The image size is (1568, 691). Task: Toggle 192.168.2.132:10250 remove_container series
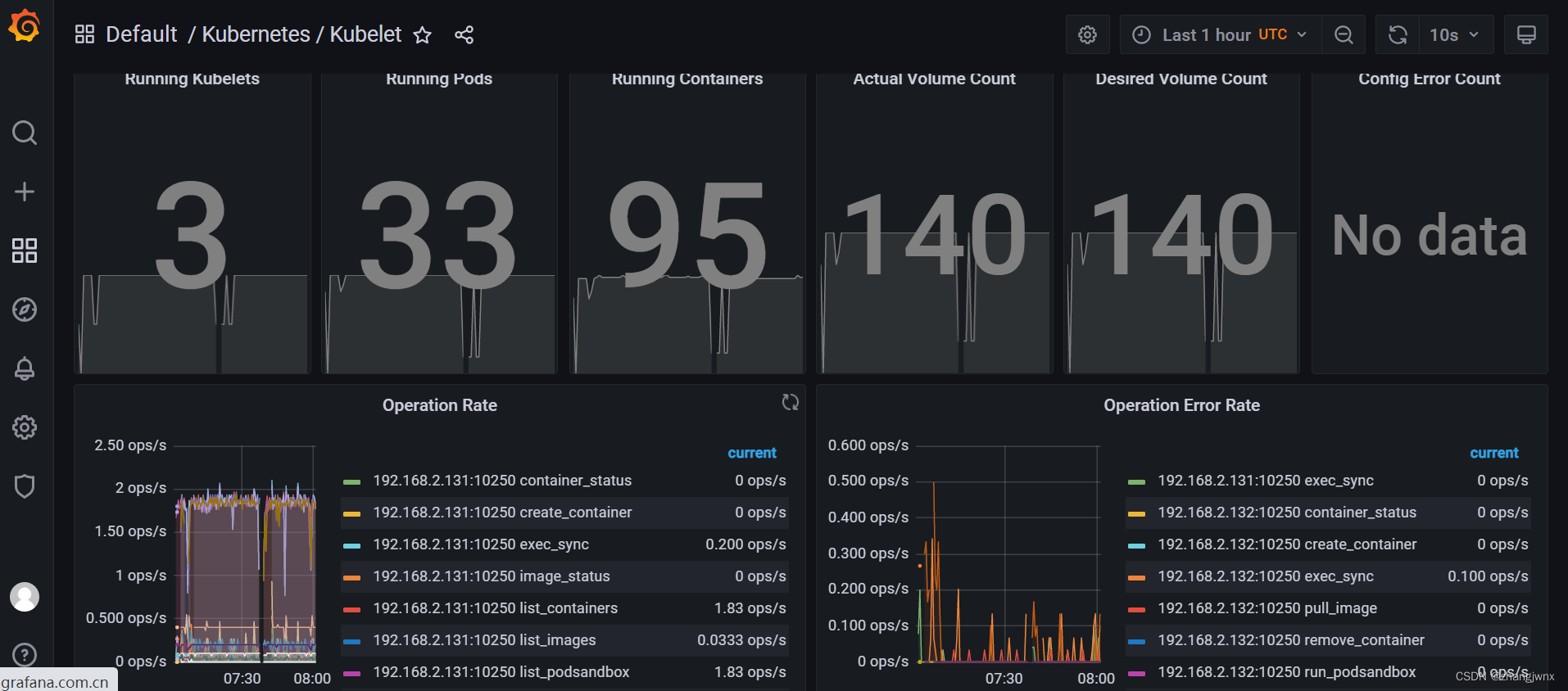click(x=1291, y=640)
